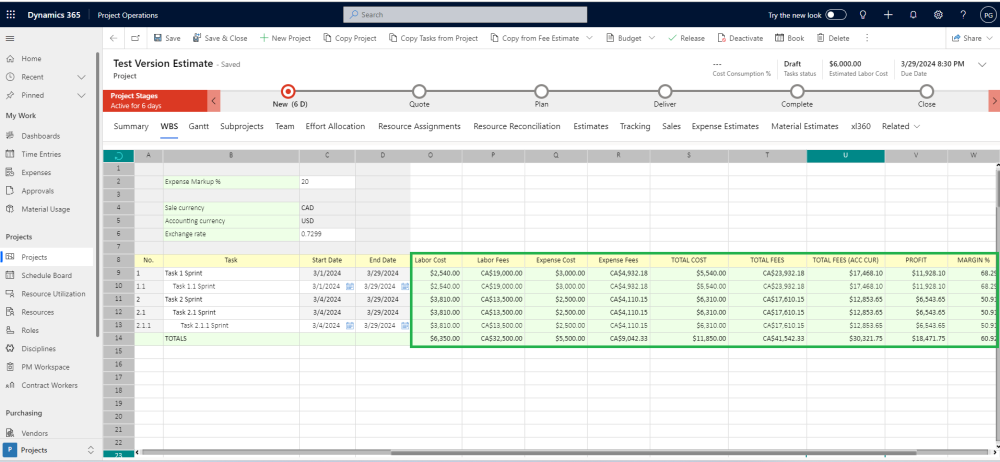Expand the header details chevron
The height and width of the screenshot is (462, 1000).
pos(982,64)
